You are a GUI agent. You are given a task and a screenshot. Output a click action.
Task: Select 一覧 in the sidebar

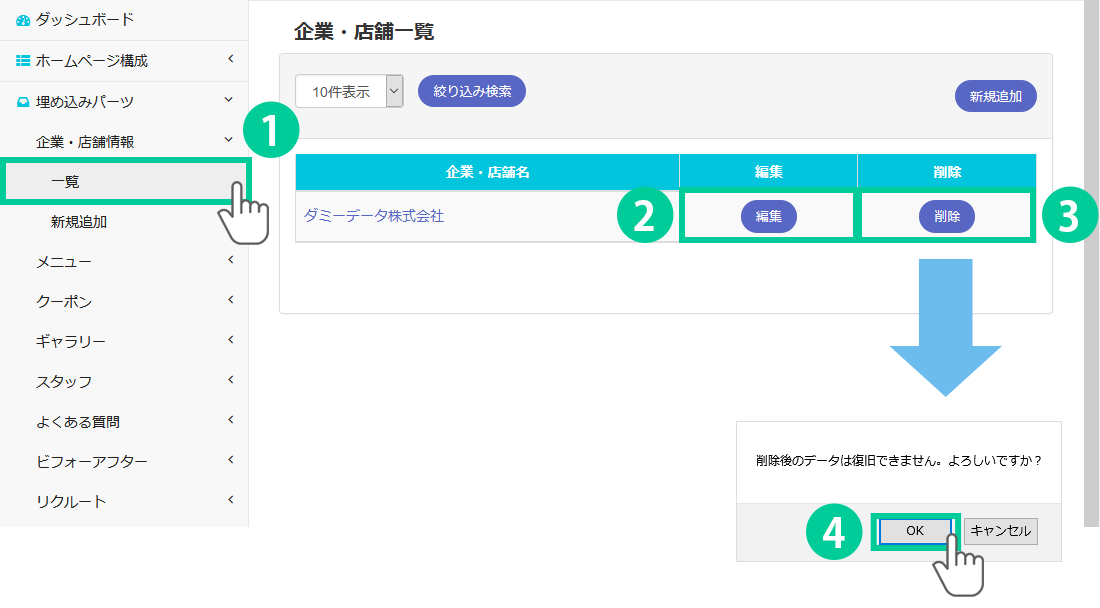(x=66, y=182)
